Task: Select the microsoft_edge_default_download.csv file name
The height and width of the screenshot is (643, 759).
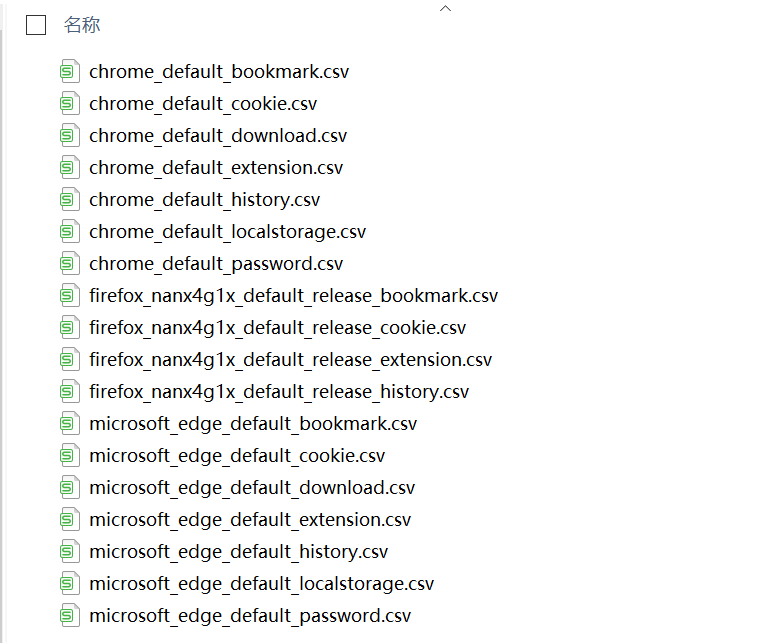Action: (252, 488)
